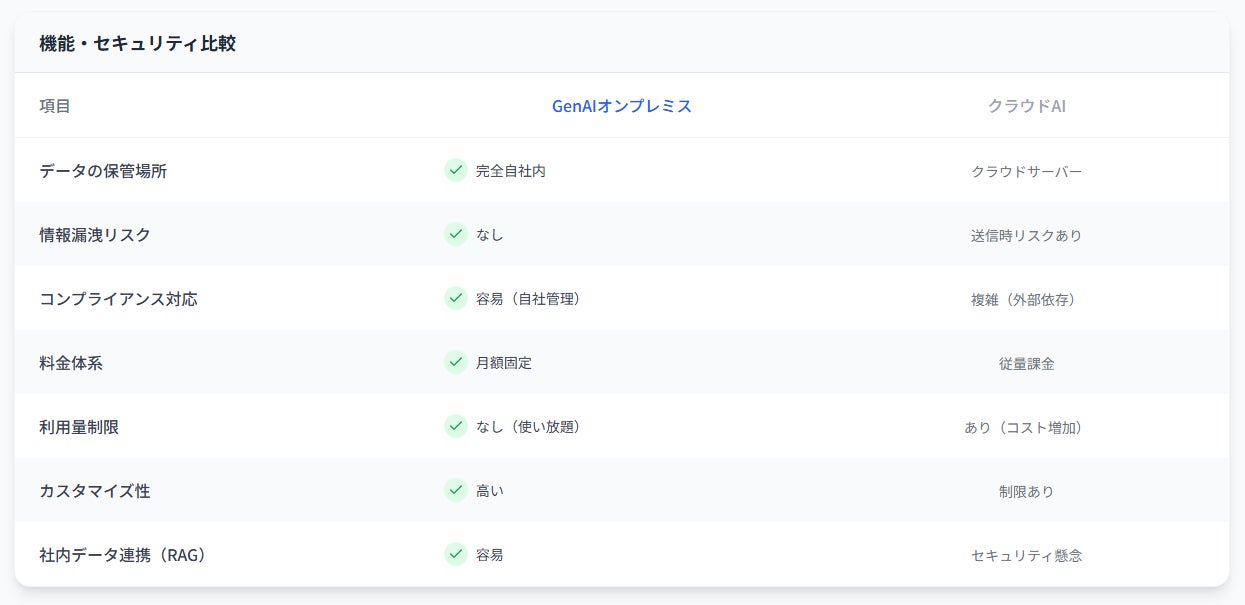Click the クラウドサーバー cell
The width and height of the screenshot is (1245, 605).
(1026, 172)
